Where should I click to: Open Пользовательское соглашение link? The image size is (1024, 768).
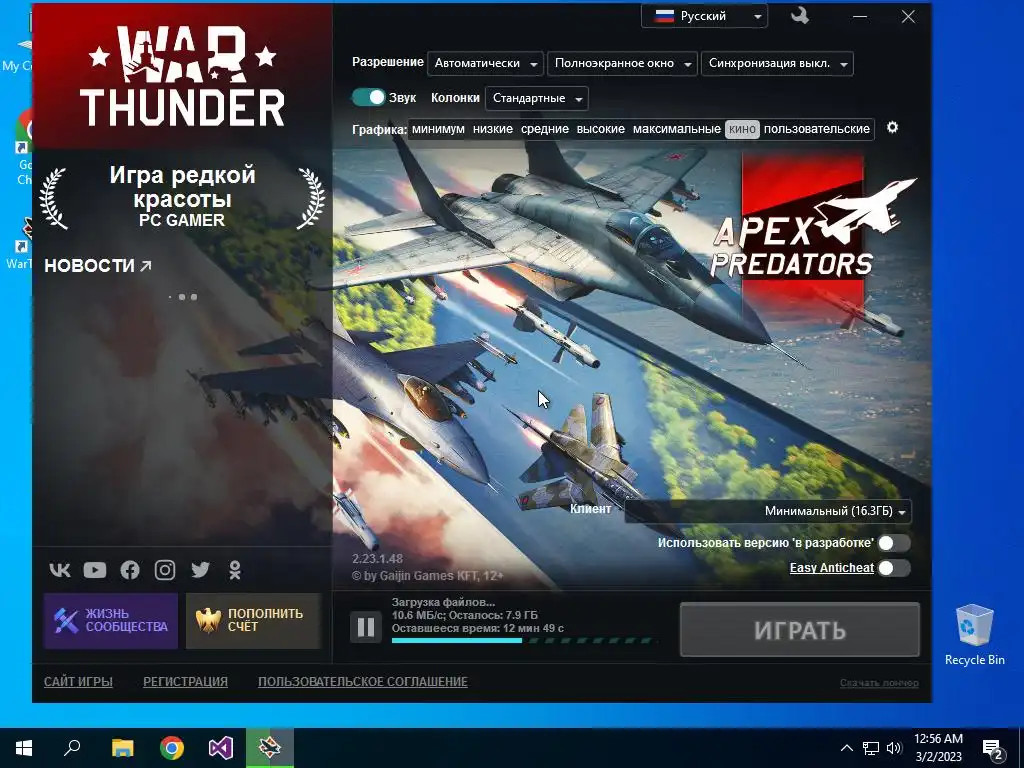coord(362,682)
